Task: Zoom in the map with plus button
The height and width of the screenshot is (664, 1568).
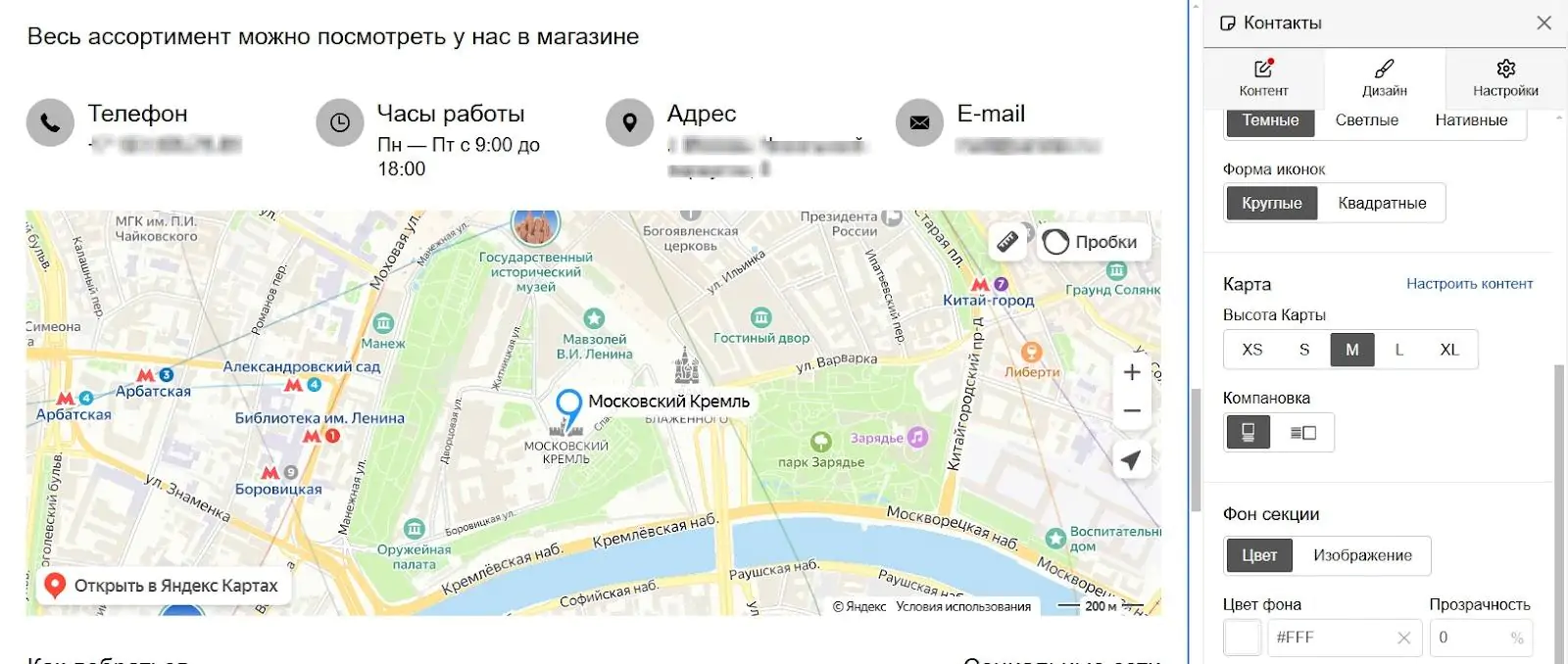Action: [1132, 372]
